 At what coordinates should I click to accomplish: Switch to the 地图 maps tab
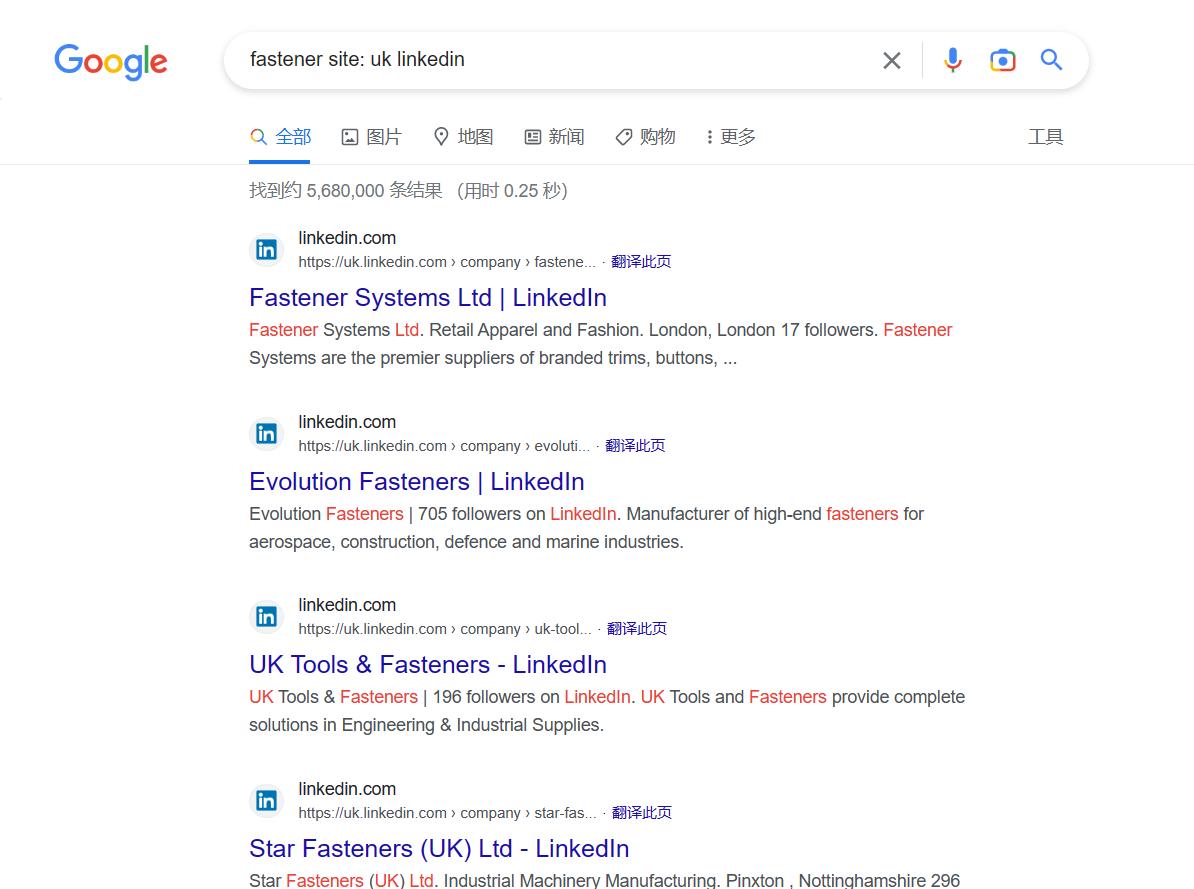point(463,137)
